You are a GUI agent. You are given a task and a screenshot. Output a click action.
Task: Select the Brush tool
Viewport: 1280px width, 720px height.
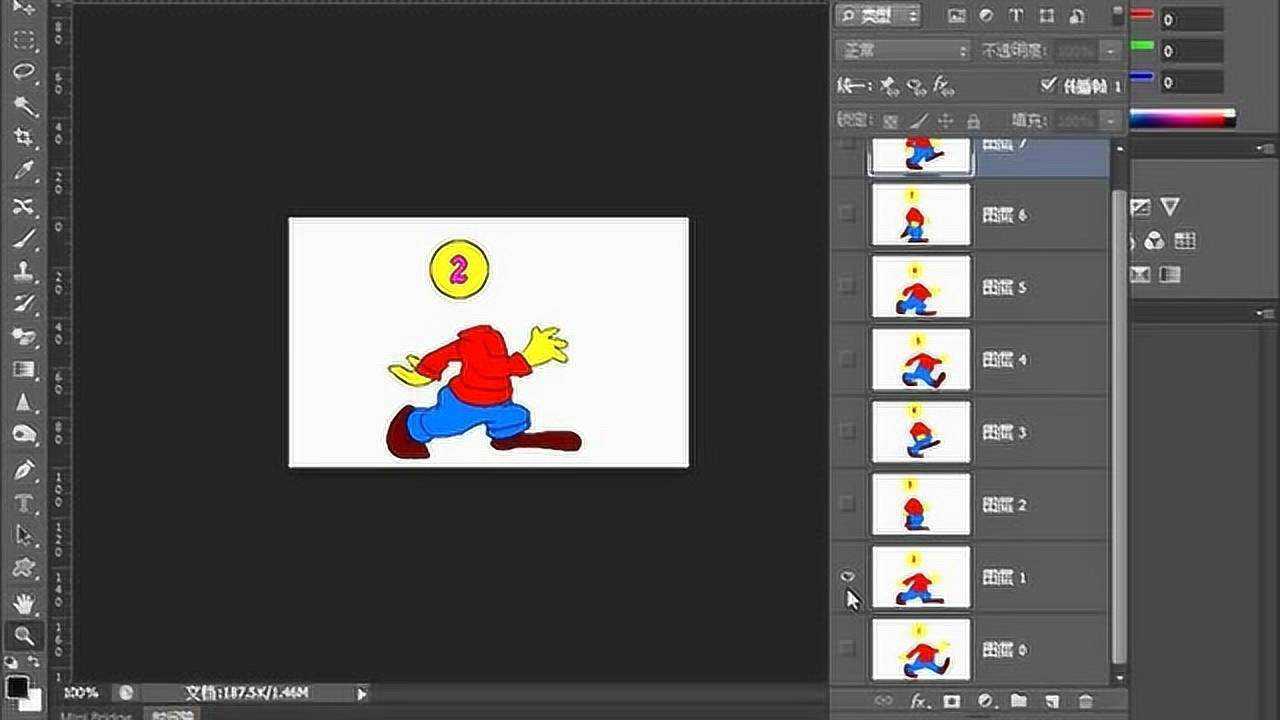pos(24,239)
